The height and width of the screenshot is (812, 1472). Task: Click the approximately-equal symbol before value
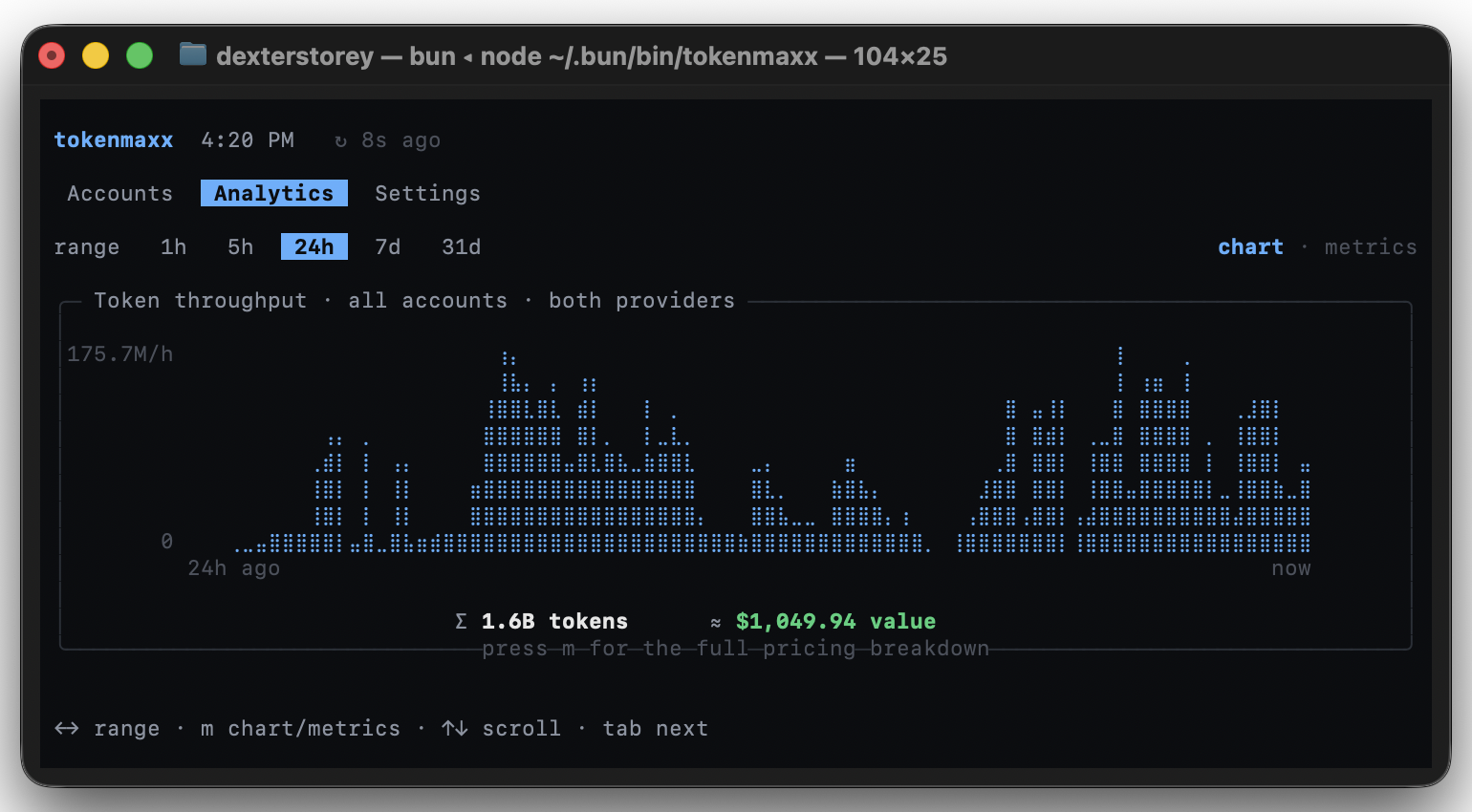(715, 622)
